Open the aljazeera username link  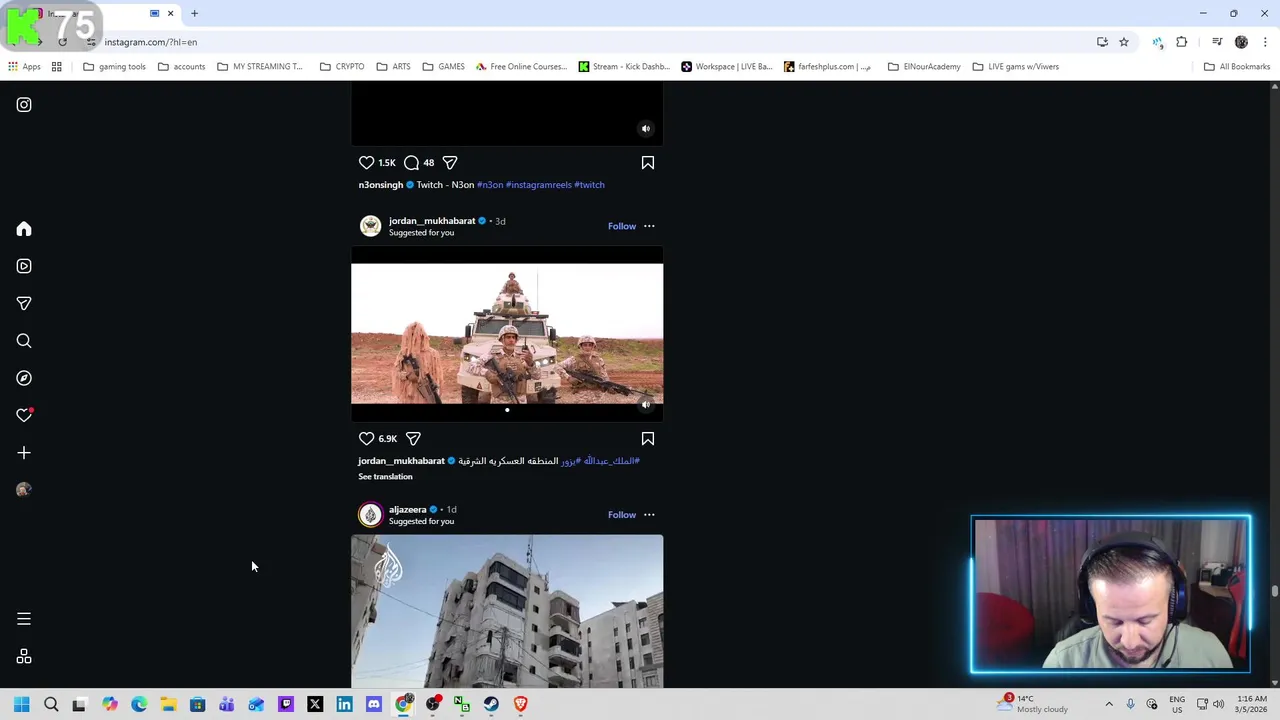[x=407, y=510]
